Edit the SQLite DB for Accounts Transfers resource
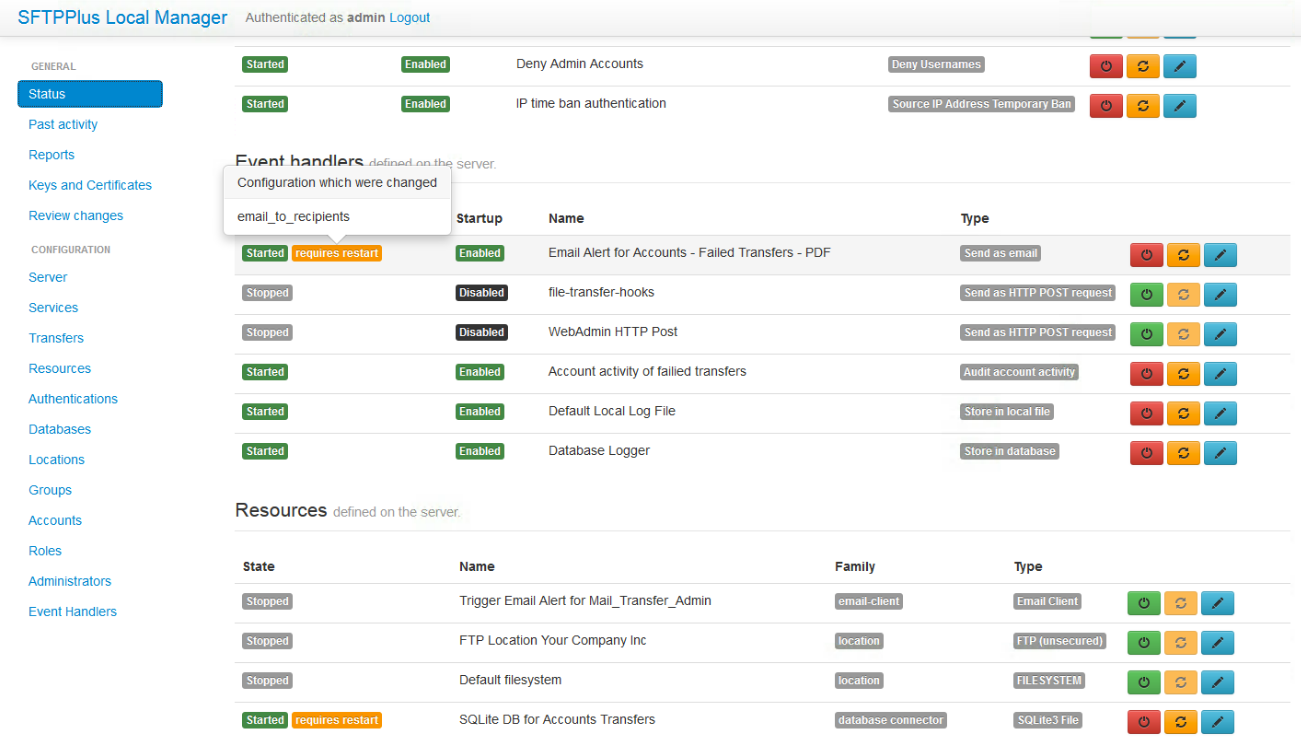 pyautogui.click(x=1217, y=722)
